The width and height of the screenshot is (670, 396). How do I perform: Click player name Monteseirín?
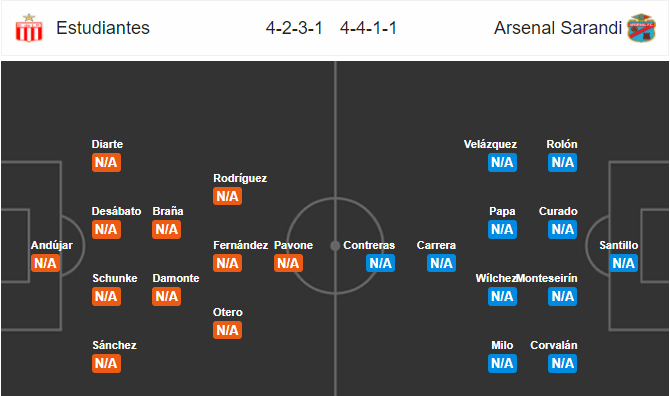(547, 279)
